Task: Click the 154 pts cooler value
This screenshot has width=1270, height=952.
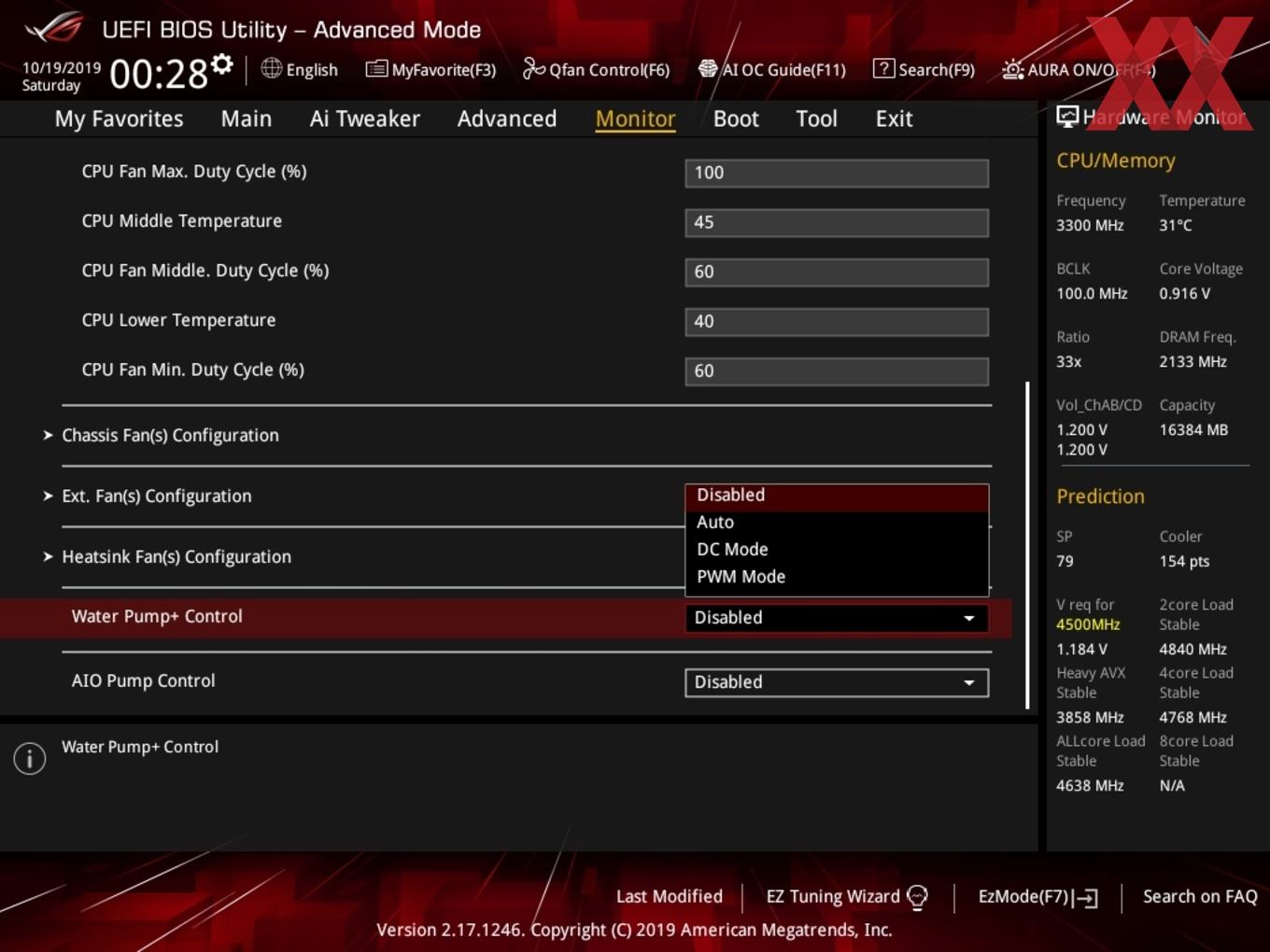Action: (x=1184, y=562)
